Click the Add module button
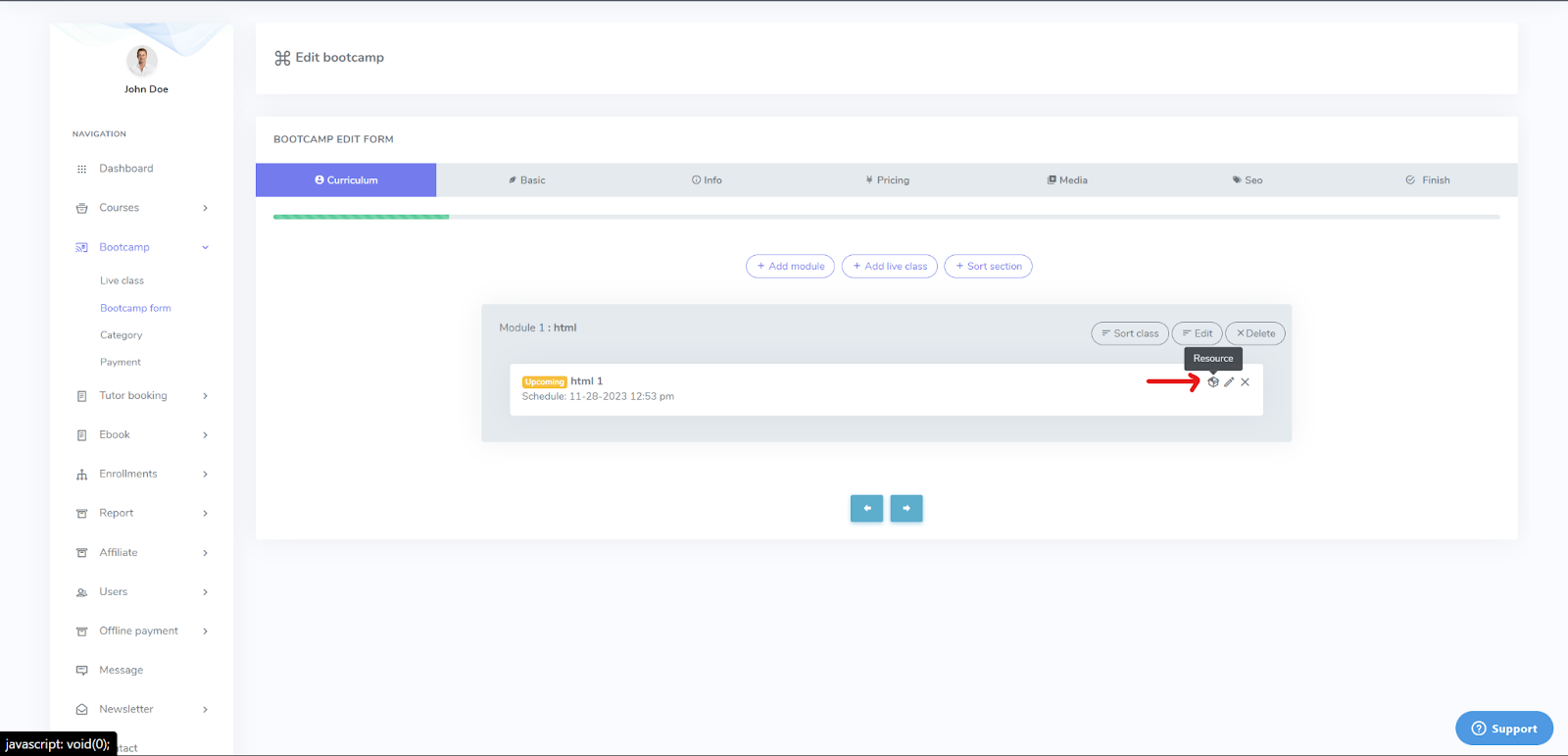1568x756 pixels. tap(790, 267)
